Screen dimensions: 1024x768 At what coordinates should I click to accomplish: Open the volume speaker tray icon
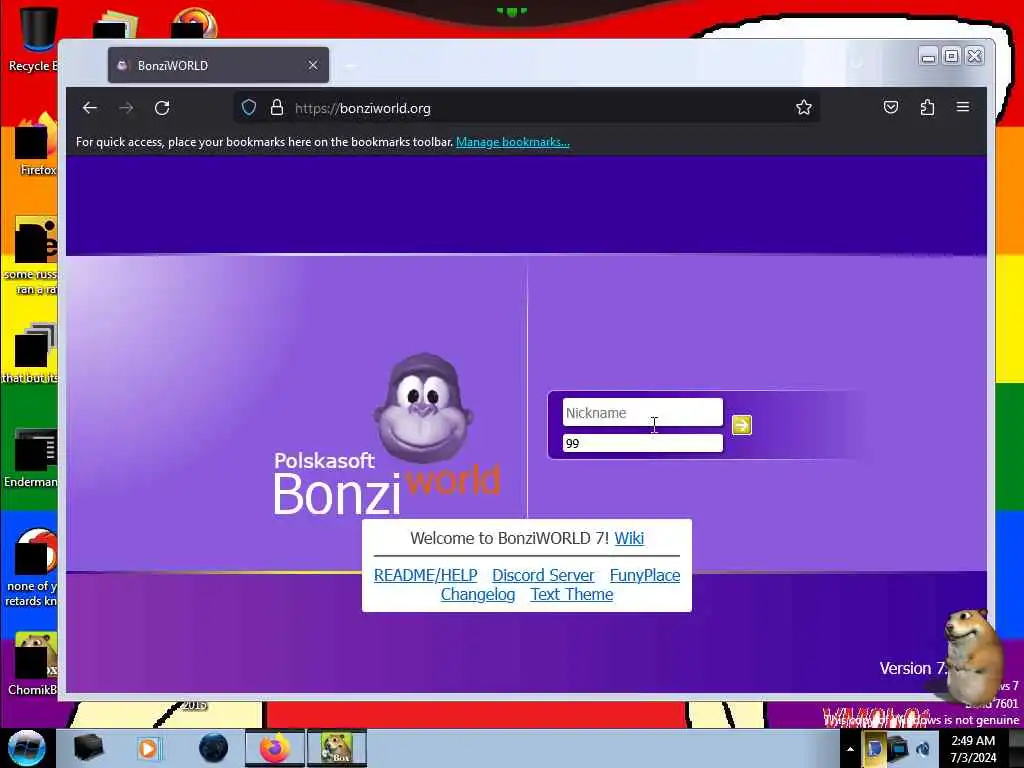[923, 749]
